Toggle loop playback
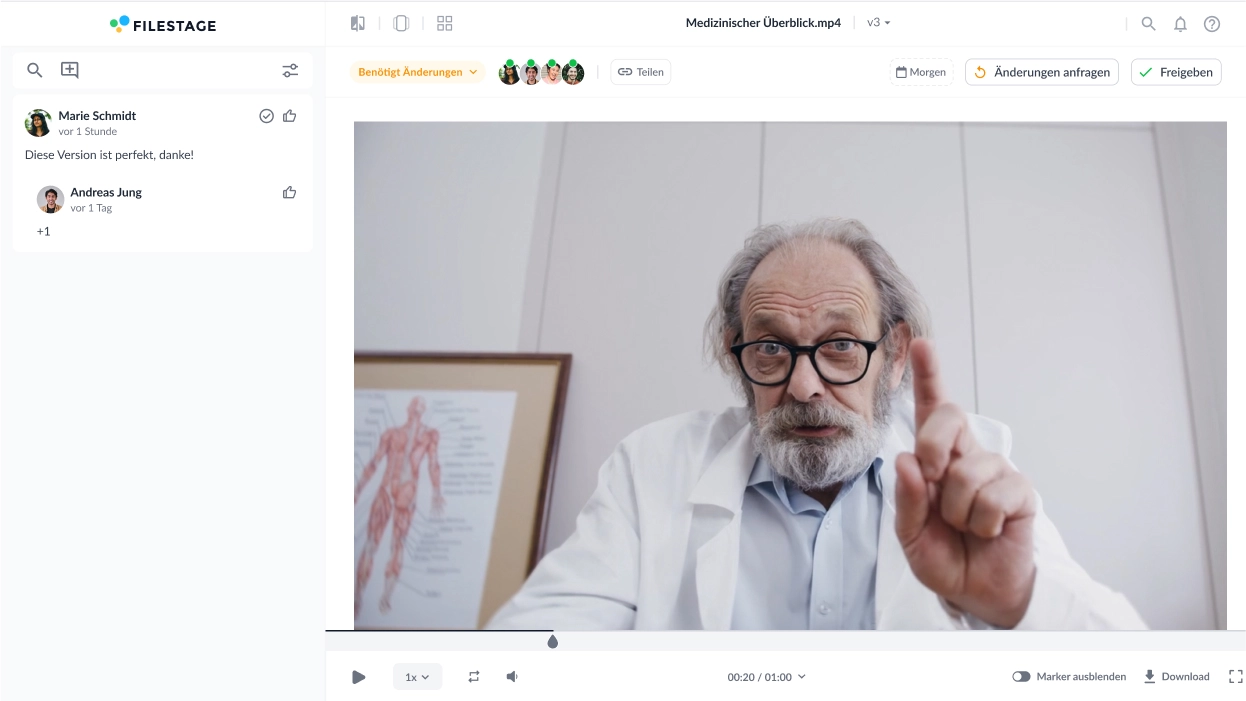Image resolution: width=1246 pixels, height=701 pixels. pyautogui.click(x=474, y=677)
